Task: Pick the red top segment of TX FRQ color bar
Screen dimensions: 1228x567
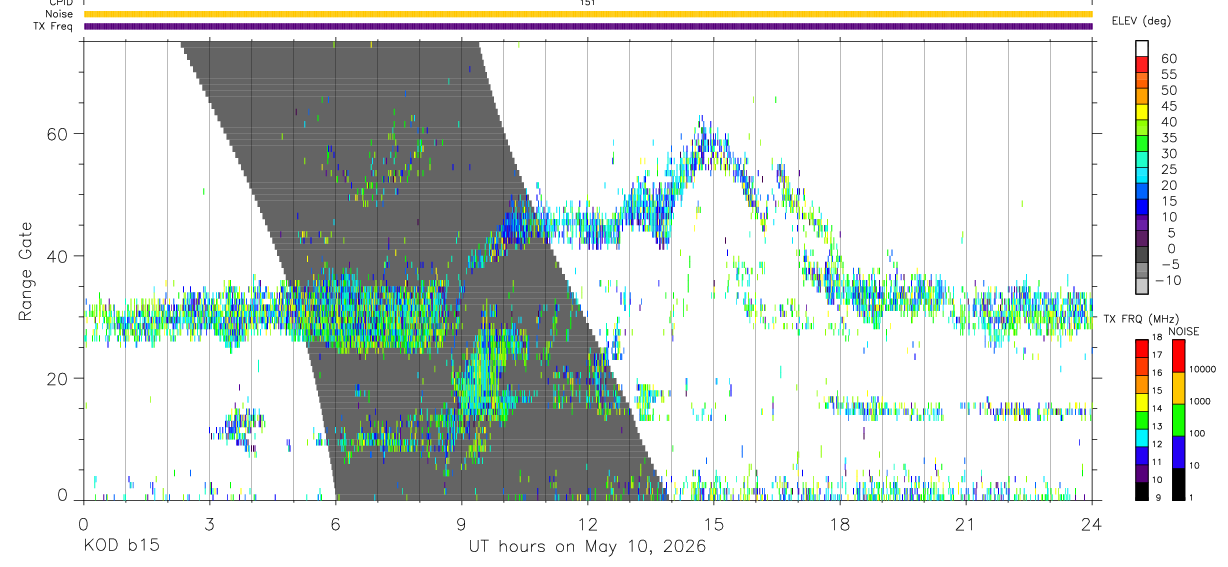Action: [1142, 349]
